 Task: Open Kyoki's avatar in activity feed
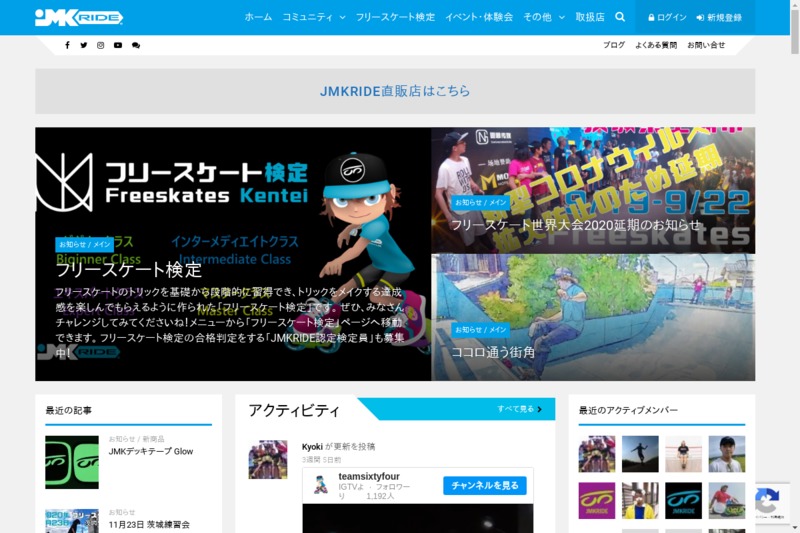[268, 460]
